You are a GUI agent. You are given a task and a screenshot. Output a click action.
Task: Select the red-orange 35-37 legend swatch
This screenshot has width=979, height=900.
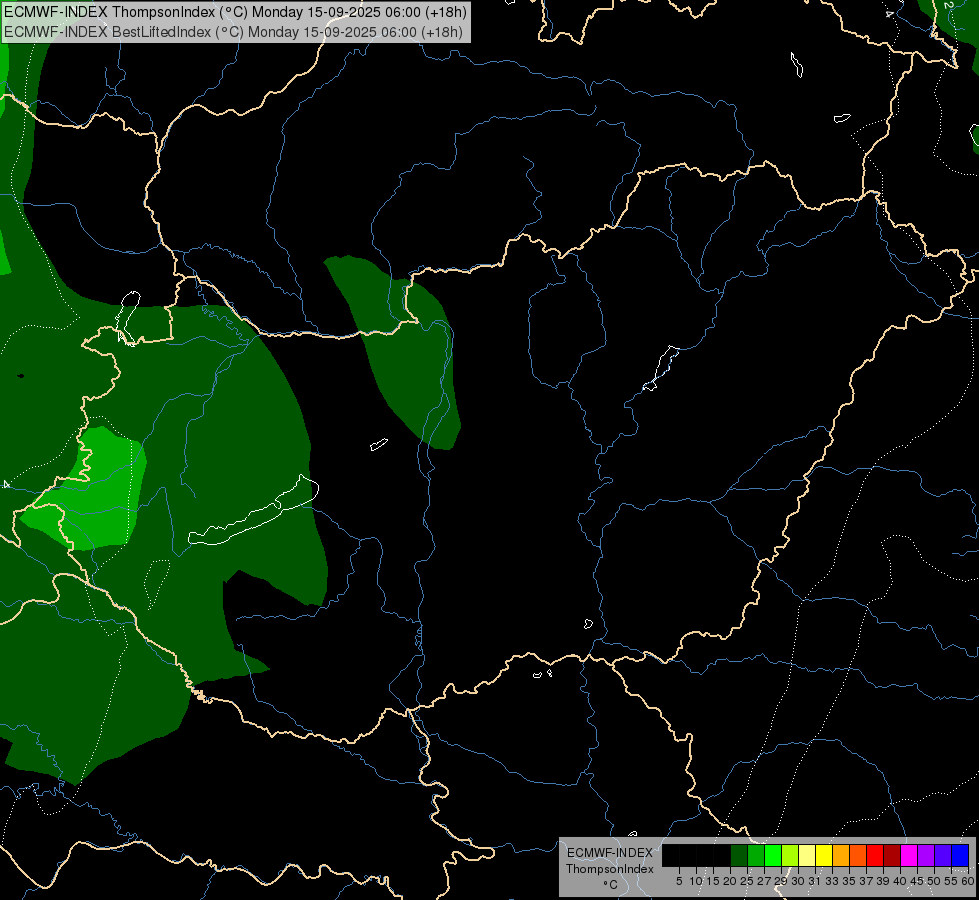pyautogui.click(x=858, y=855)
